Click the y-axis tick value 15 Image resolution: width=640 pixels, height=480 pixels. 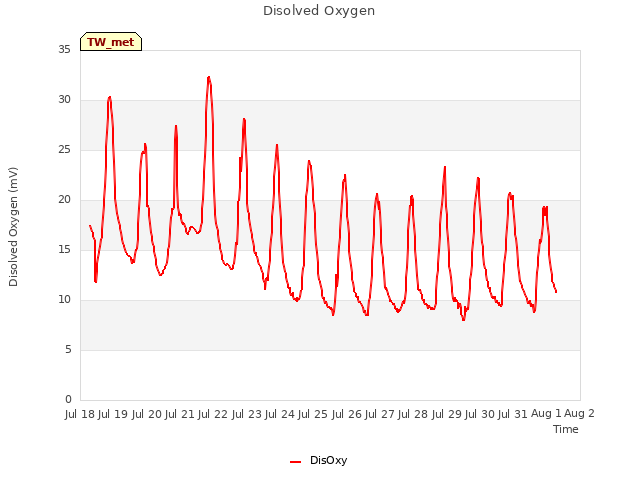[64, 249]
